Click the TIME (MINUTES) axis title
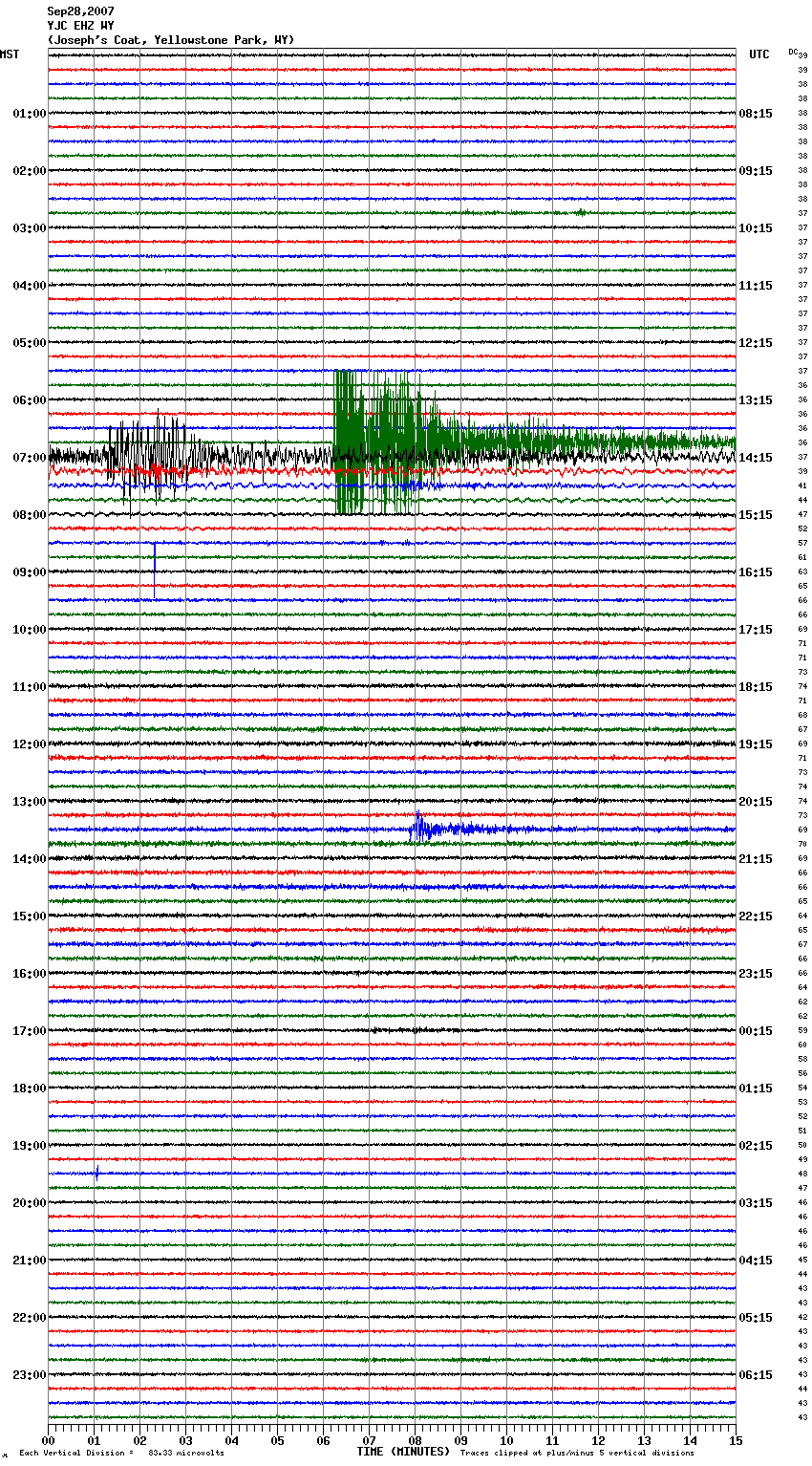 (x=403, y=1452)
